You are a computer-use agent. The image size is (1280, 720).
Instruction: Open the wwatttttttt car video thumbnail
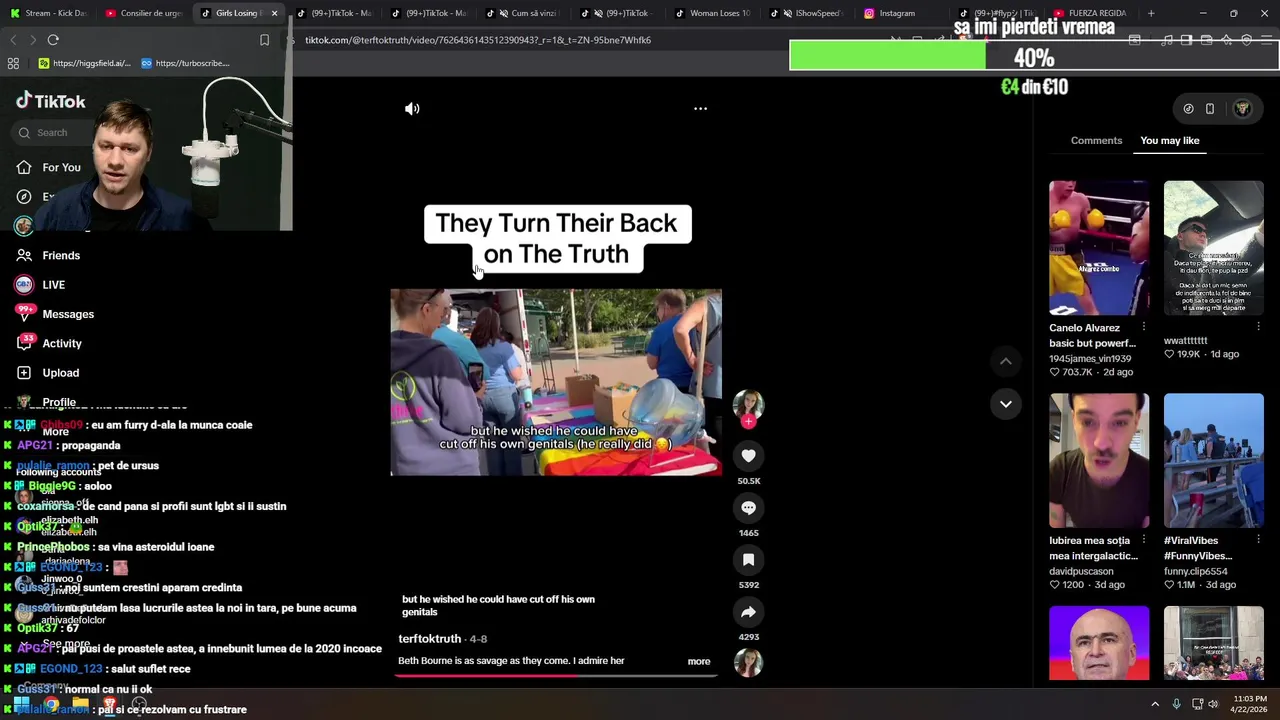(x=1213, y=247)
